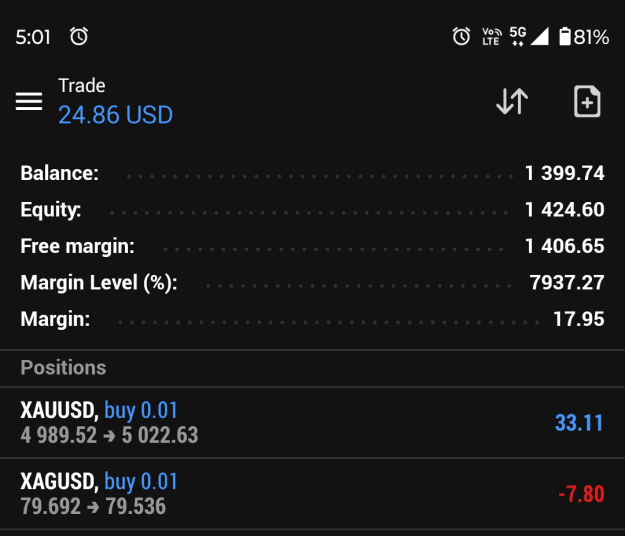The height and width of the screenshot is (536, 625).
Task: Tap the 5G network indicator
Action: click(518, 36)
